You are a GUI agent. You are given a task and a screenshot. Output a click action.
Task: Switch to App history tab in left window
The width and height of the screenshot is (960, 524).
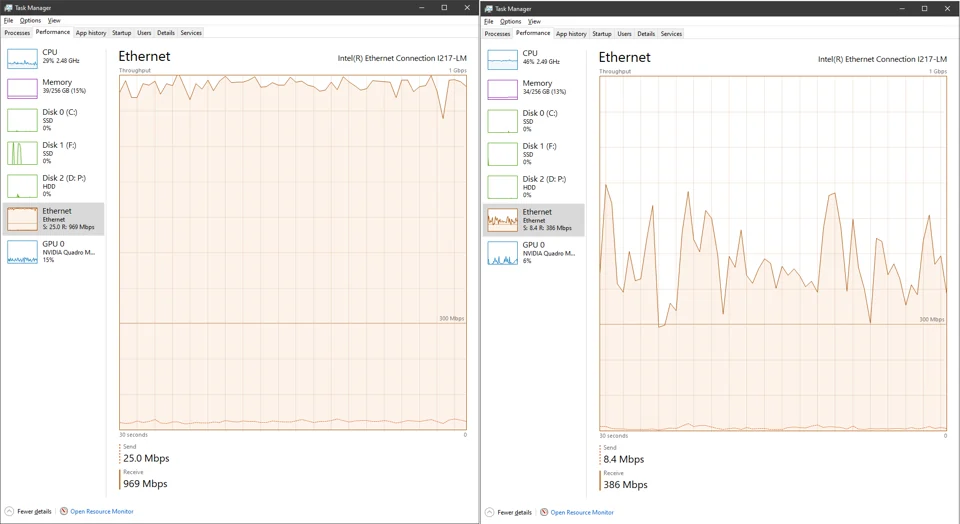tap(91, 33)
